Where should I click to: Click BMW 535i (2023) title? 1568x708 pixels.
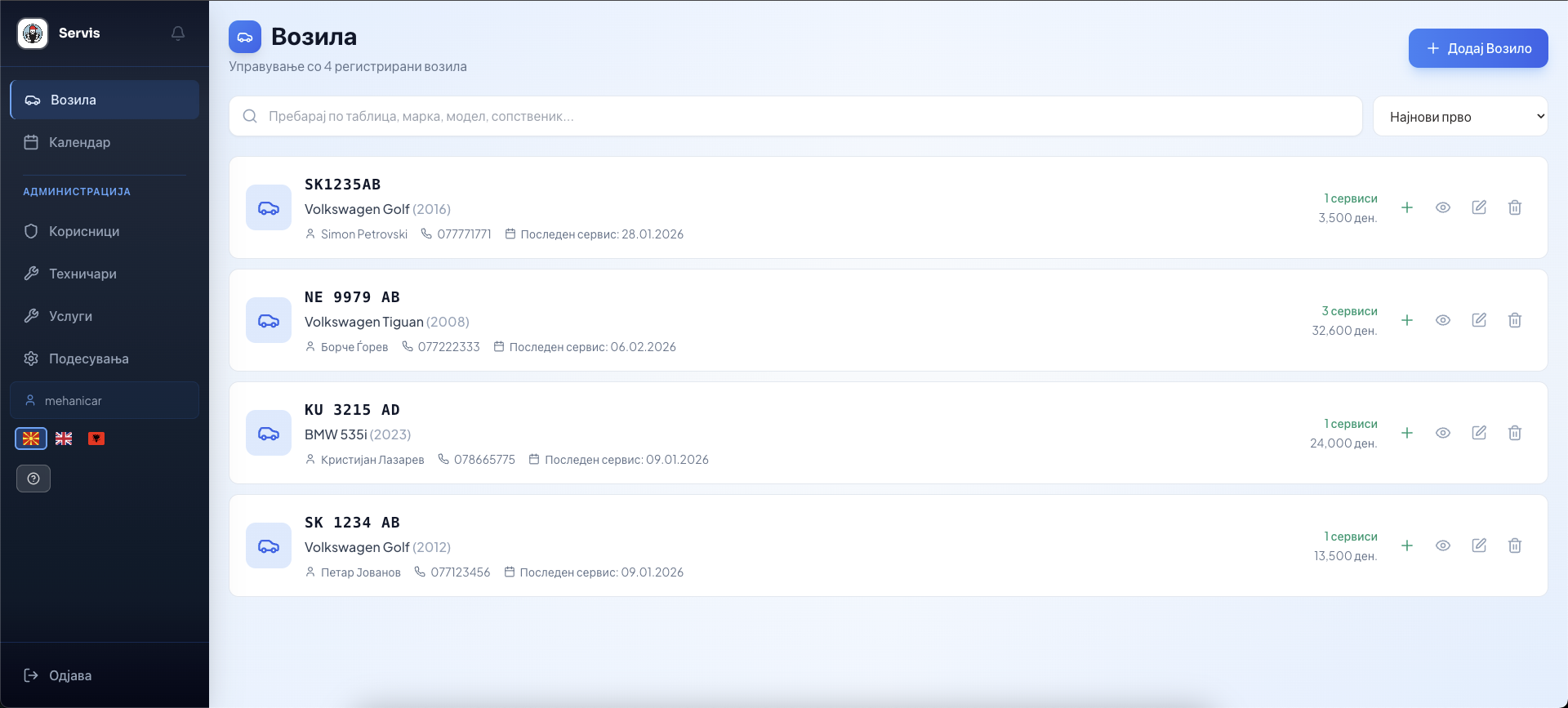(x=358, y=434)
